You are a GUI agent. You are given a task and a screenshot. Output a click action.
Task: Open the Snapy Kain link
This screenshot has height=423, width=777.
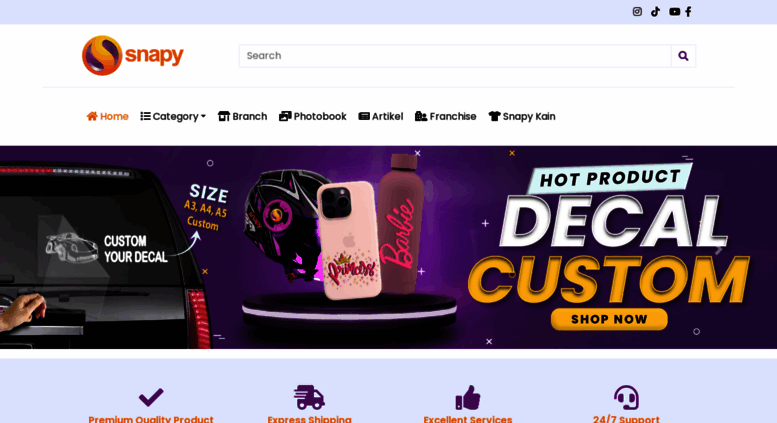522,116
